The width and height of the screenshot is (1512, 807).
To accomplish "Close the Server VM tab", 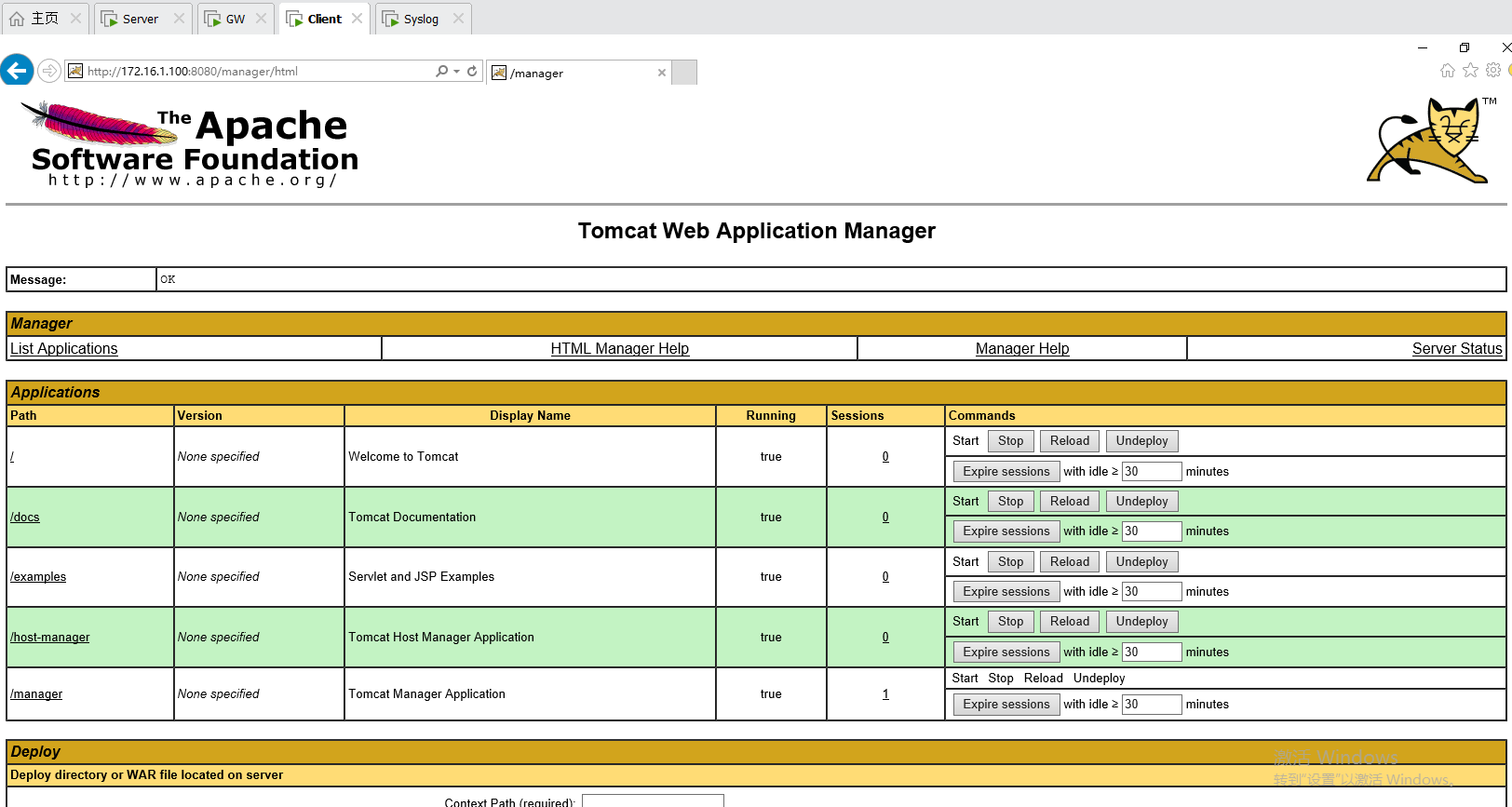I will 179,19.
